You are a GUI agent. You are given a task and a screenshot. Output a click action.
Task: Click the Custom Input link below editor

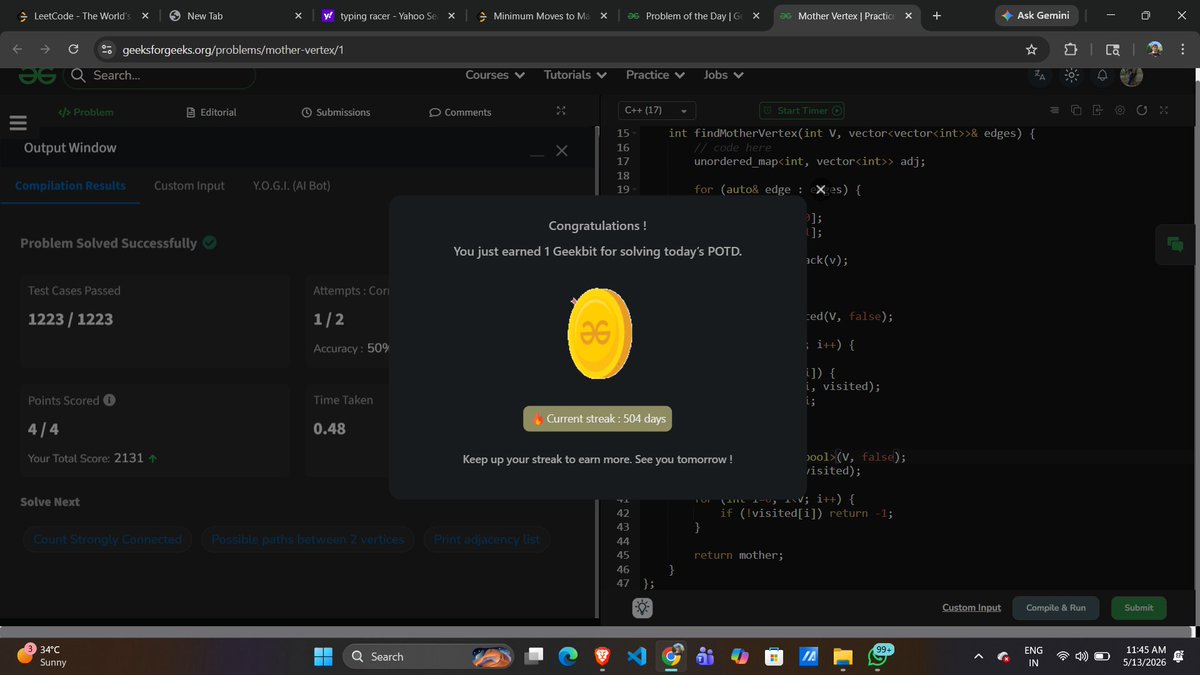point(971,607)
